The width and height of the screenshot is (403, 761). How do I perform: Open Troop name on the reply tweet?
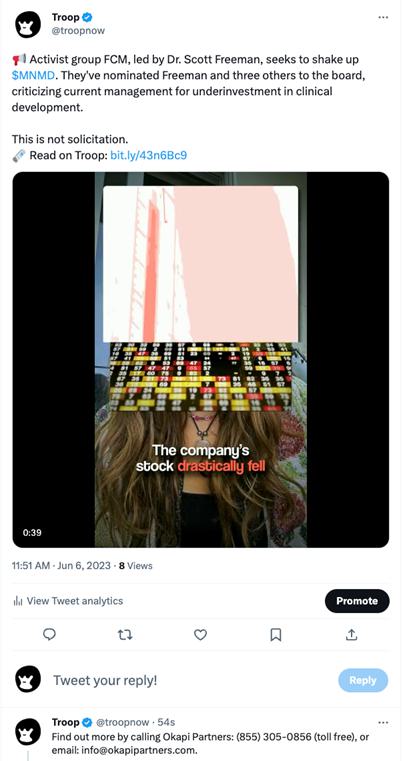click(x=66, y=722)
